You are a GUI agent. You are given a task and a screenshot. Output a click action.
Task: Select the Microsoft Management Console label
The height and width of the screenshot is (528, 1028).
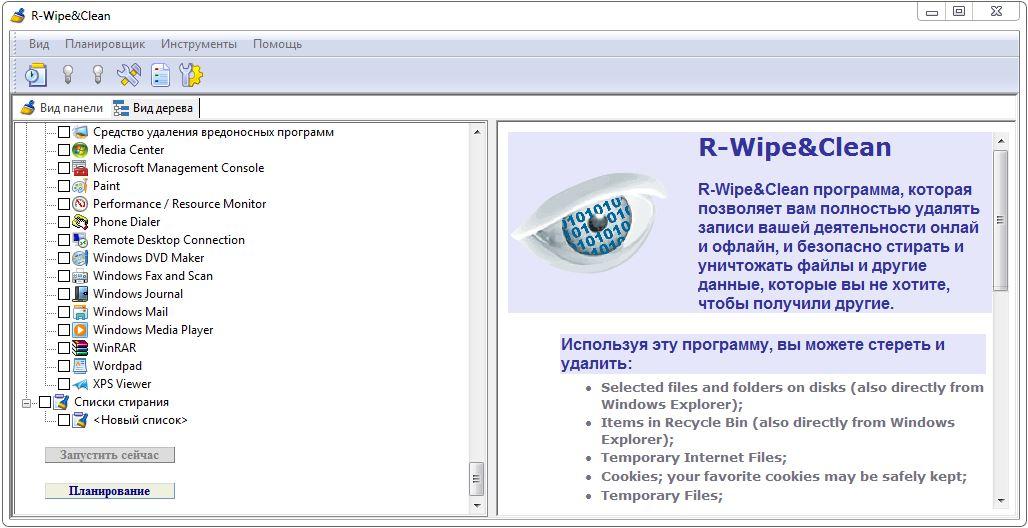178,168
